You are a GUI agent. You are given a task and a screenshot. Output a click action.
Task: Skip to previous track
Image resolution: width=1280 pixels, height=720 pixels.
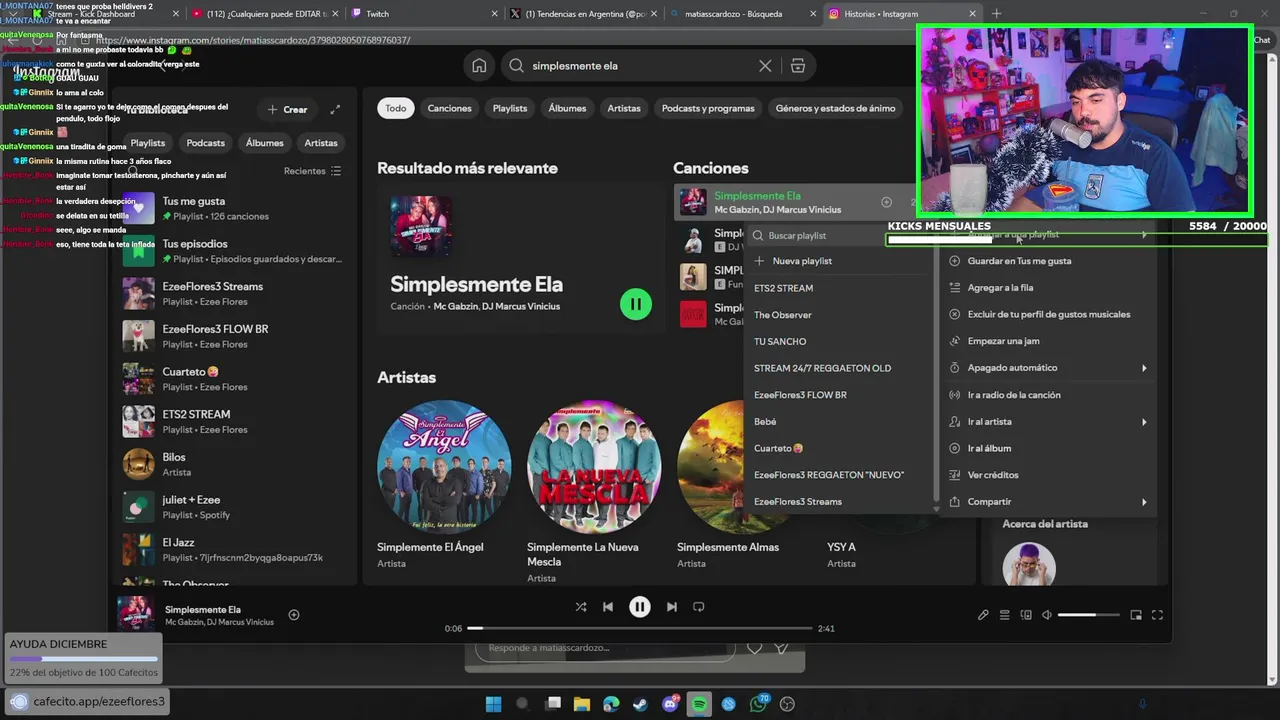pos(608,607)
